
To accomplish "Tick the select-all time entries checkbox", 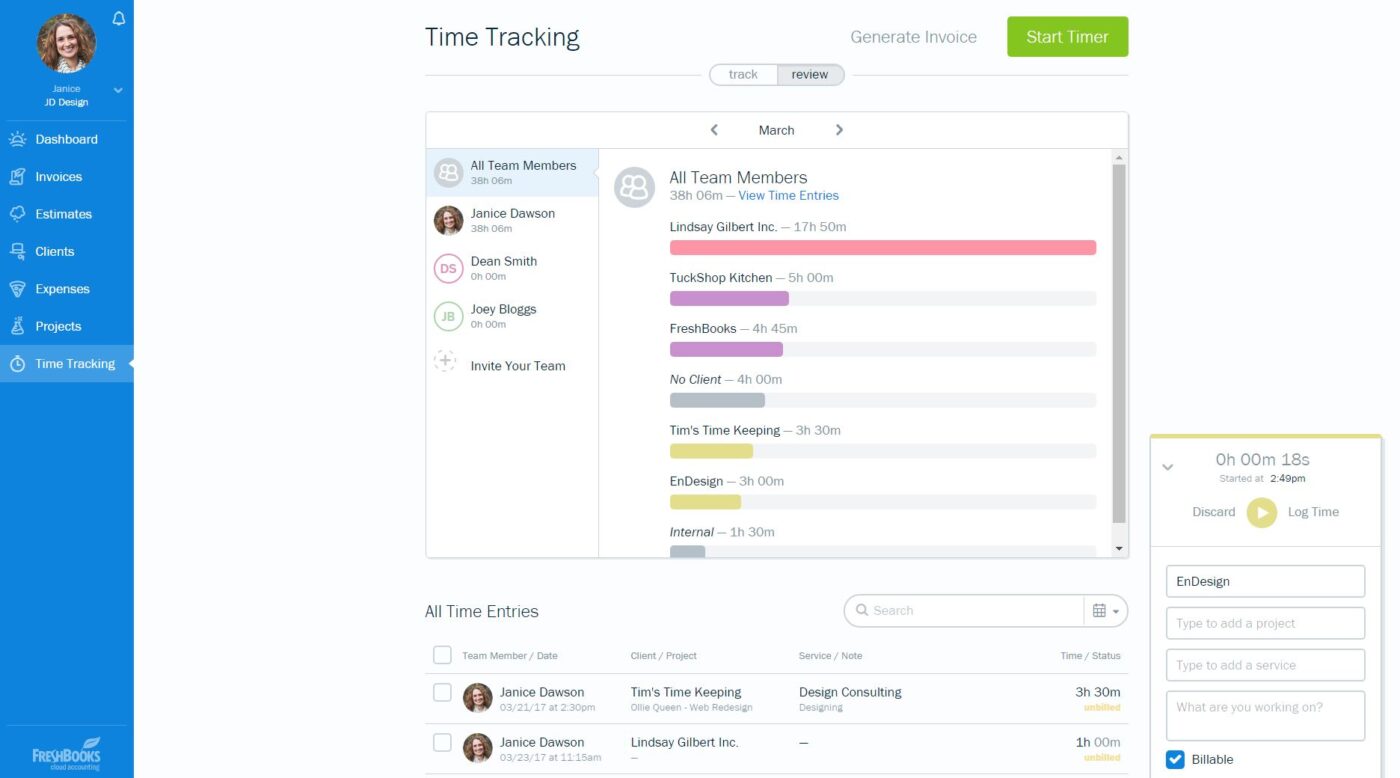I will point(442,655).
